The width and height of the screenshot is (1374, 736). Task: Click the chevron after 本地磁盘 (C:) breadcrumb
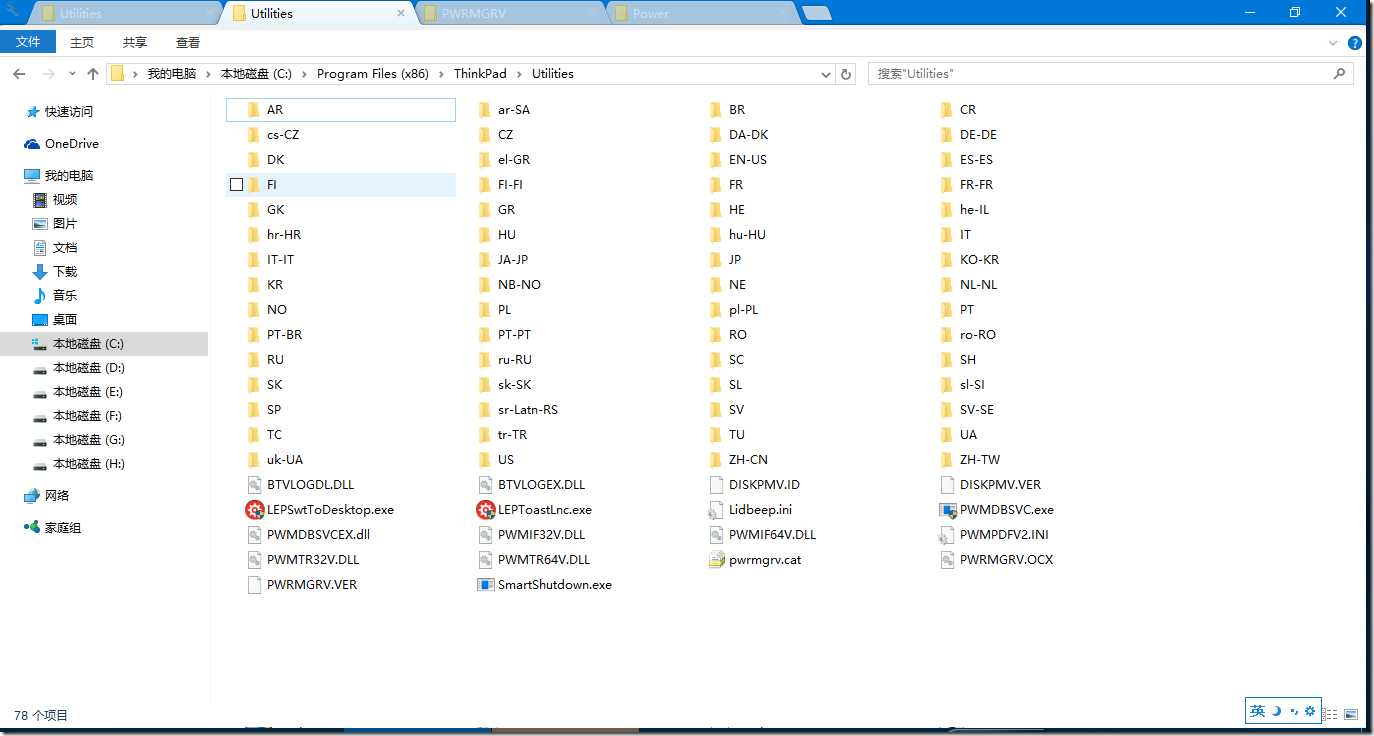[x=305, y=74]
